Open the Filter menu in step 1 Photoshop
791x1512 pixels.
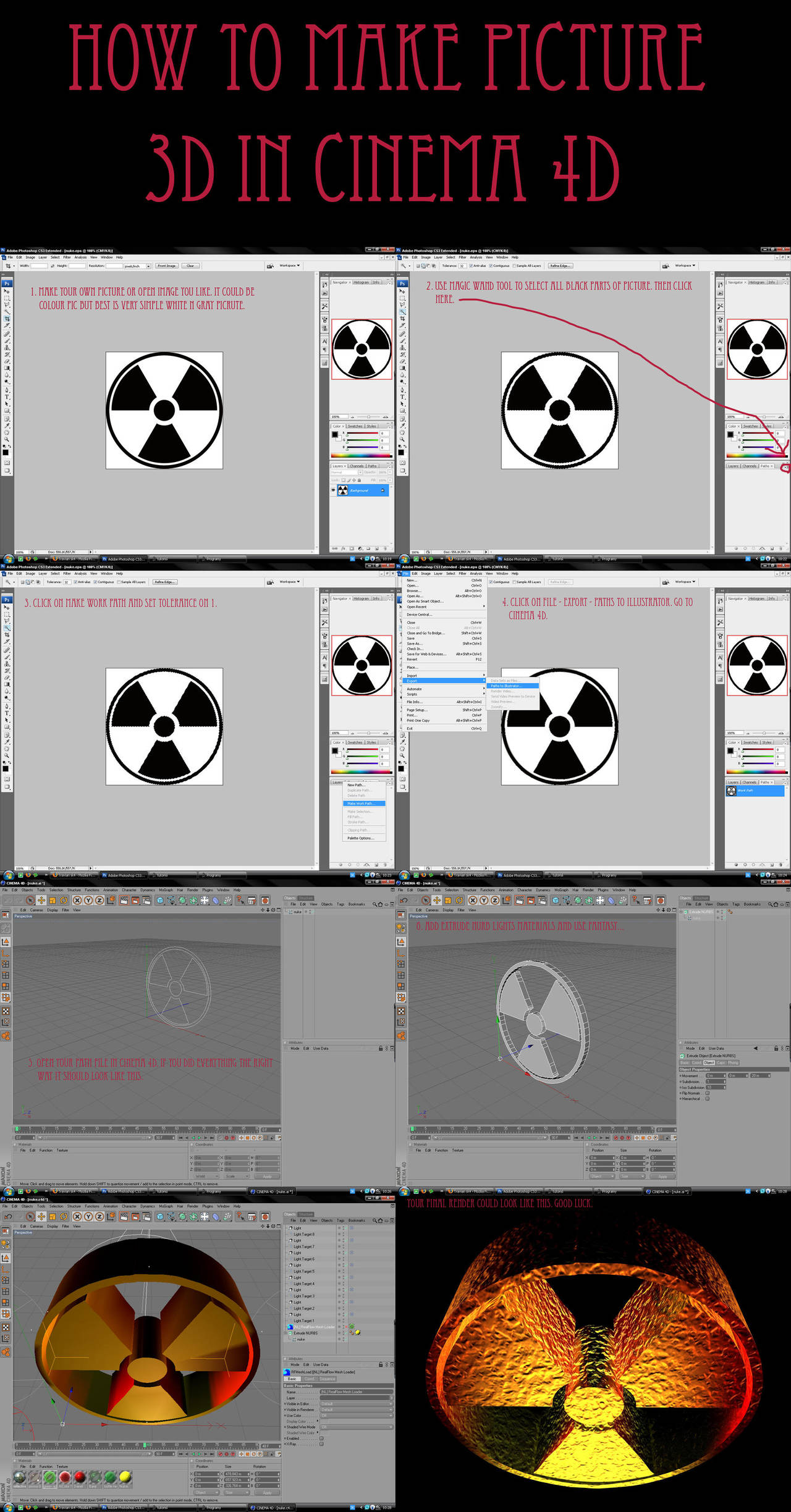[67, 257]
